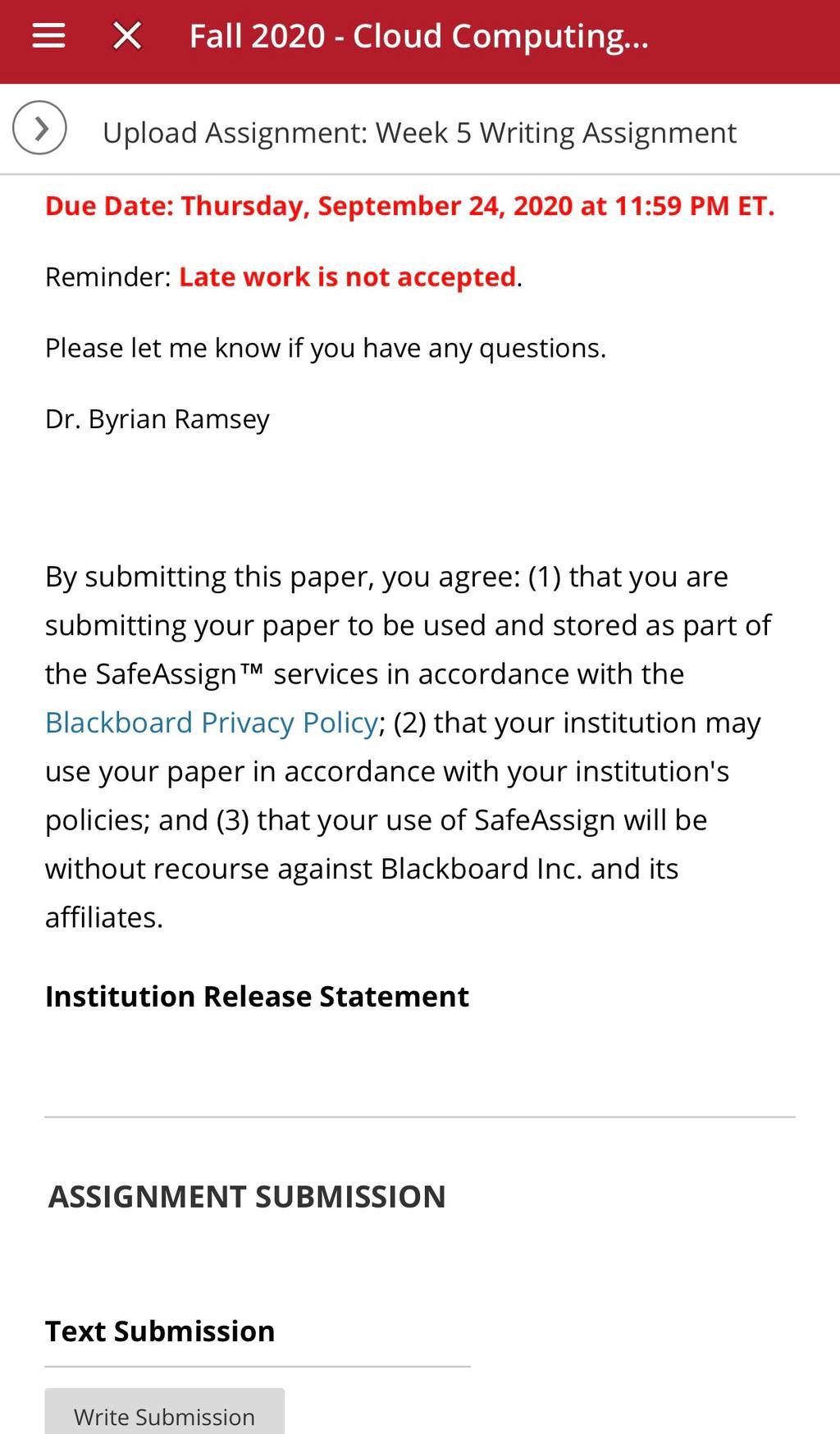Open the Blackboard Privacy Policy link

212,723
